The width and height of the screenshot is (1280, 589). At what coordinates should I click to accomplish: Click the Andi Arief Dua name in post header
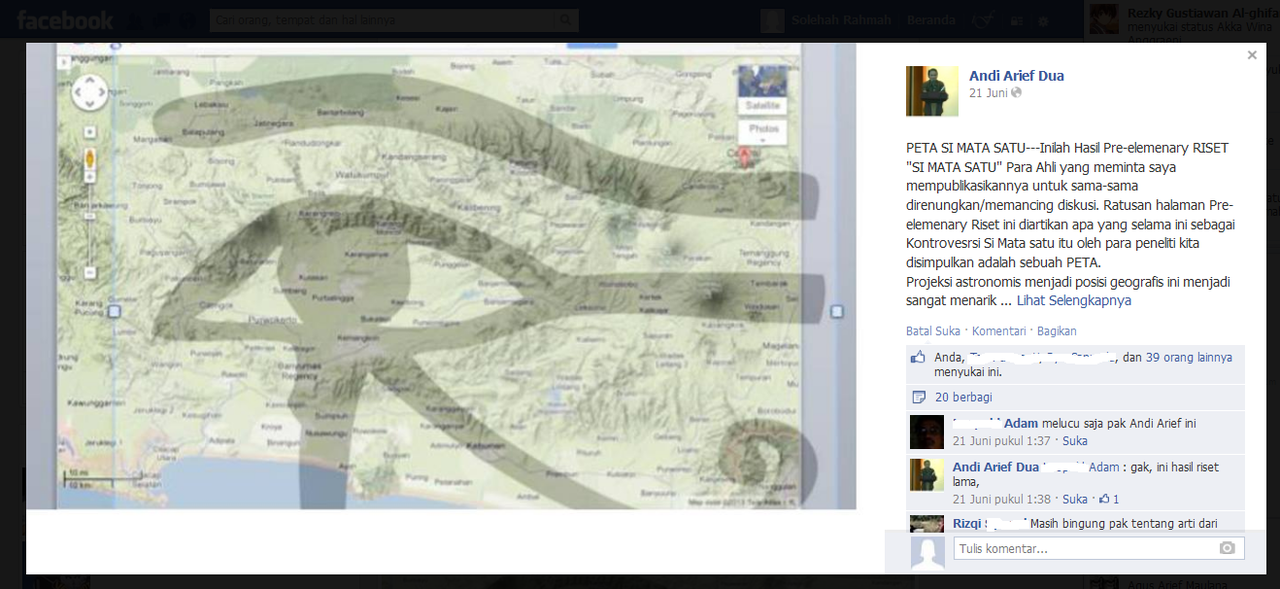point(1016,76)
